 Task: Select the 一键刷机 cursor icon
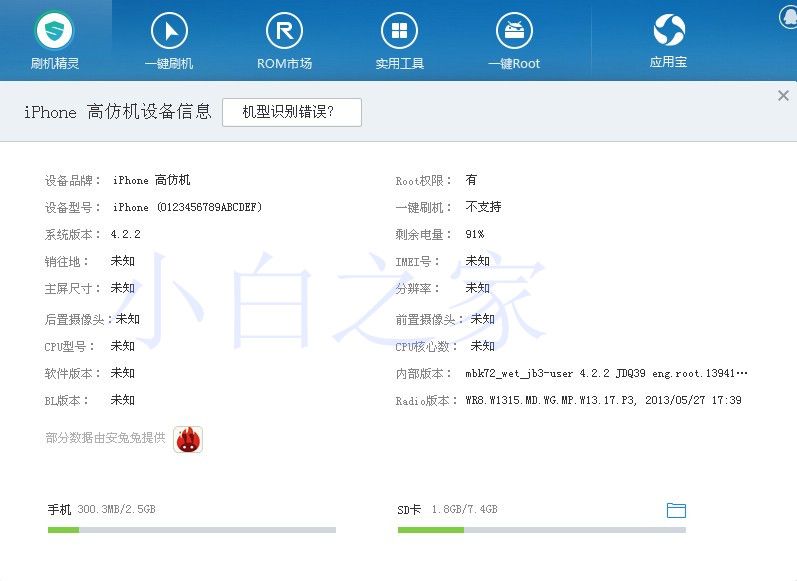[x=169, y=30]
